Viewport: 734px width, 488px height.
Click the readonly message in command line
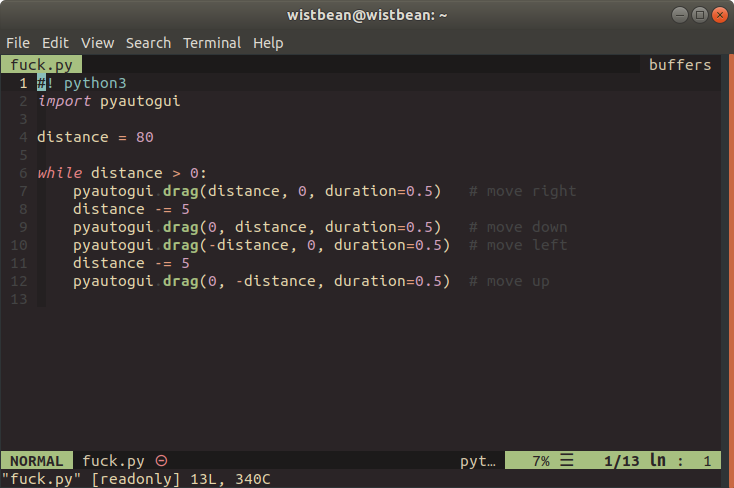136,479
